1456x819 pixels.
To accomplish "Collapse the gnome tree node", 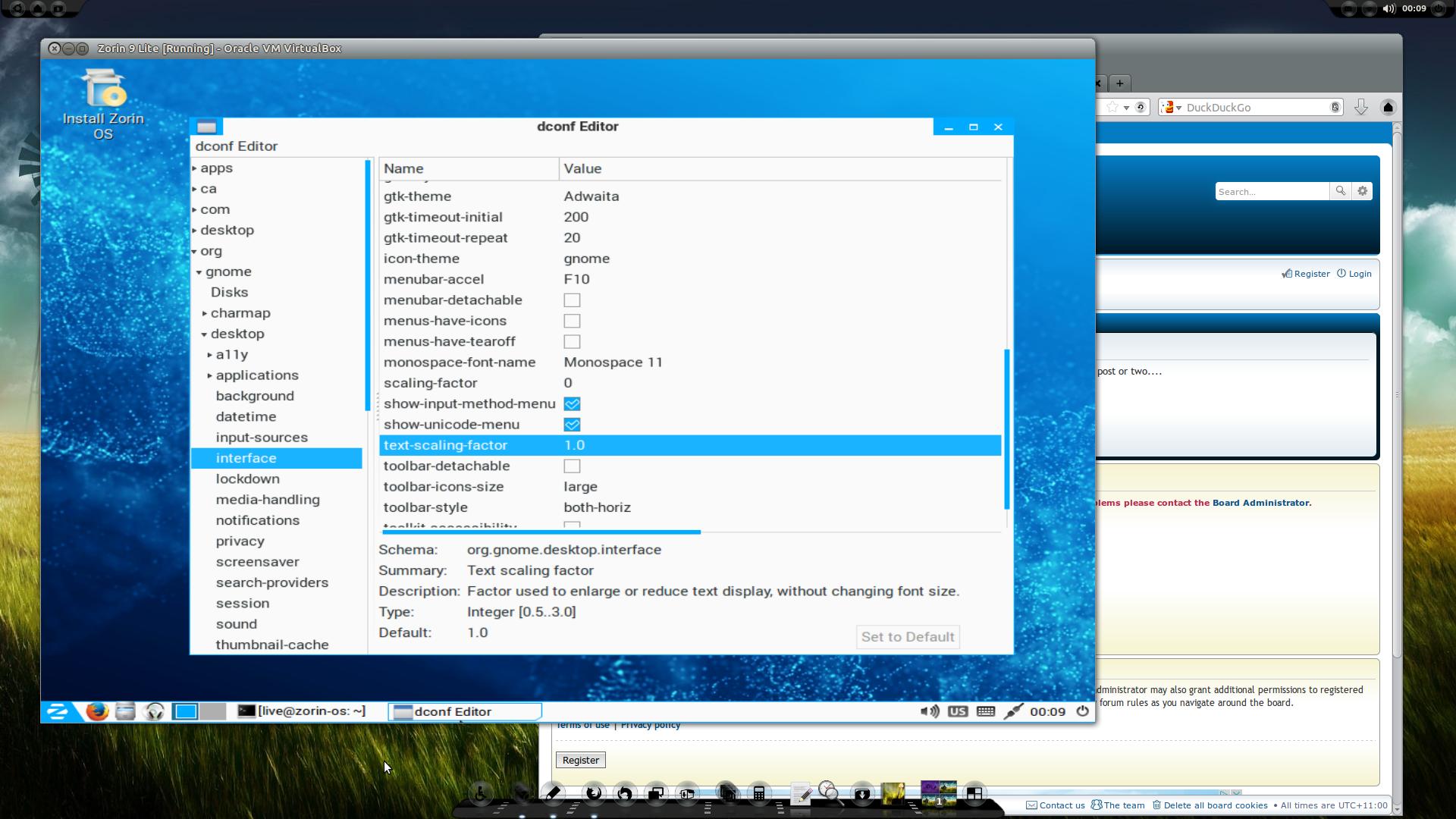I will click(x=199, y=272).
